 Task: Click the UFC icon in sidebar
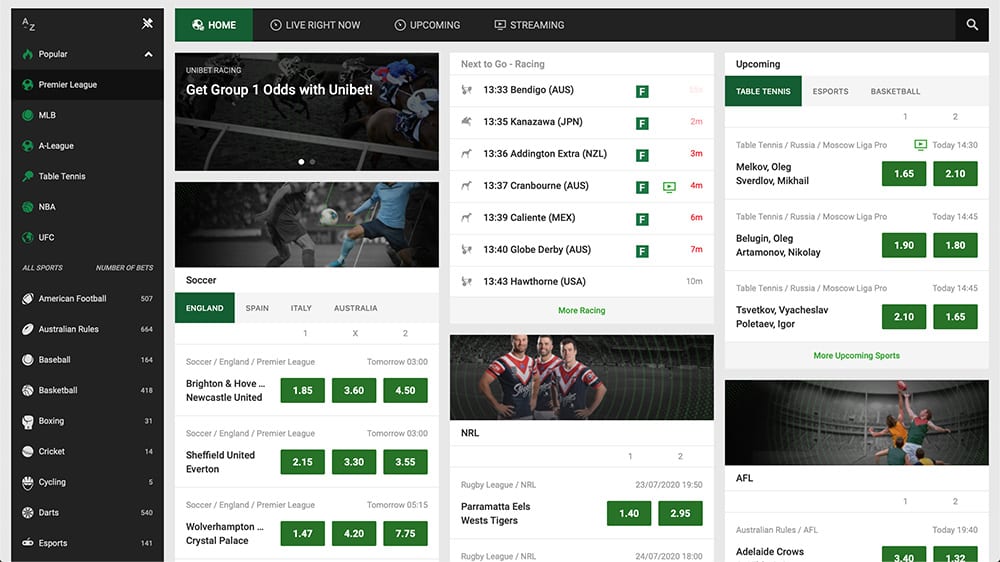click(x=27, y=237)
